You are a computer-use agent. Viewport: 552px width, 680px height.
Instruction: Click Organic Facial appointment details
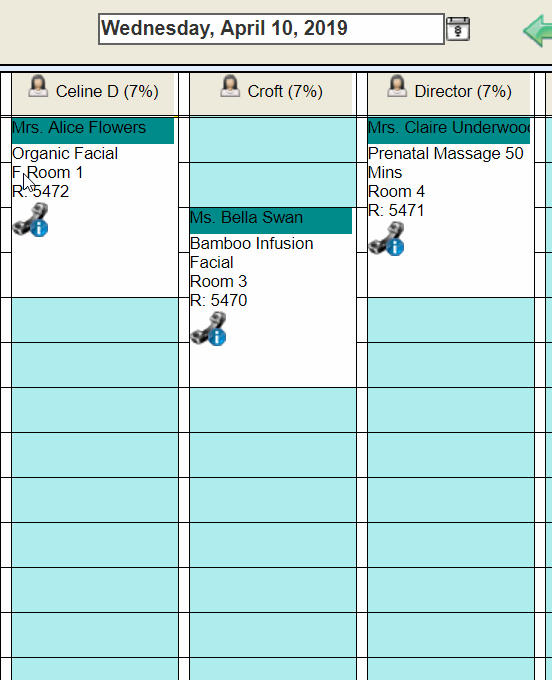[65, 154]
